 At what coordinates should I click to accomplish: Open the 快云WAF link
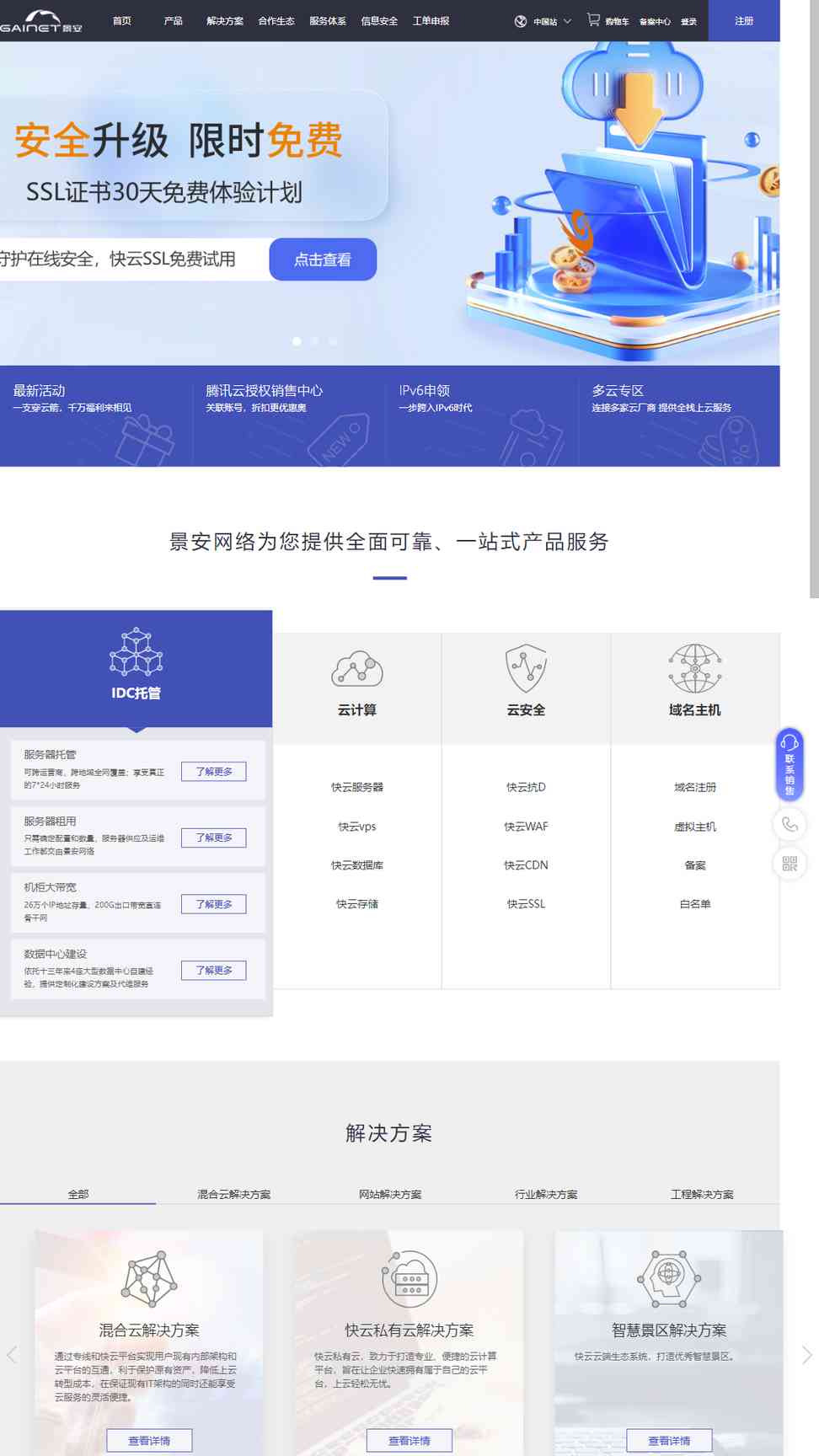527,827
